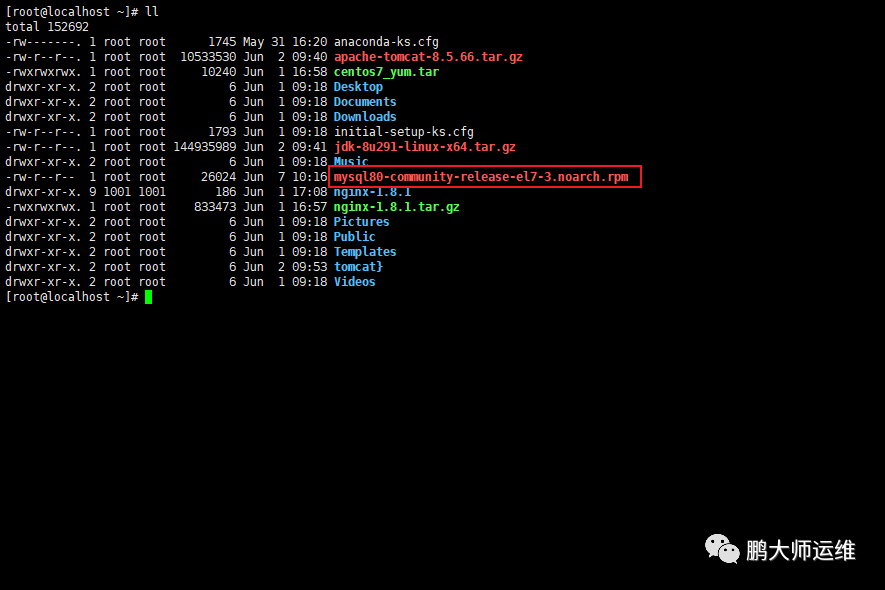The image size is (885, 590).
Task: Click the Documents directory entry
Action: click(365, 102)
